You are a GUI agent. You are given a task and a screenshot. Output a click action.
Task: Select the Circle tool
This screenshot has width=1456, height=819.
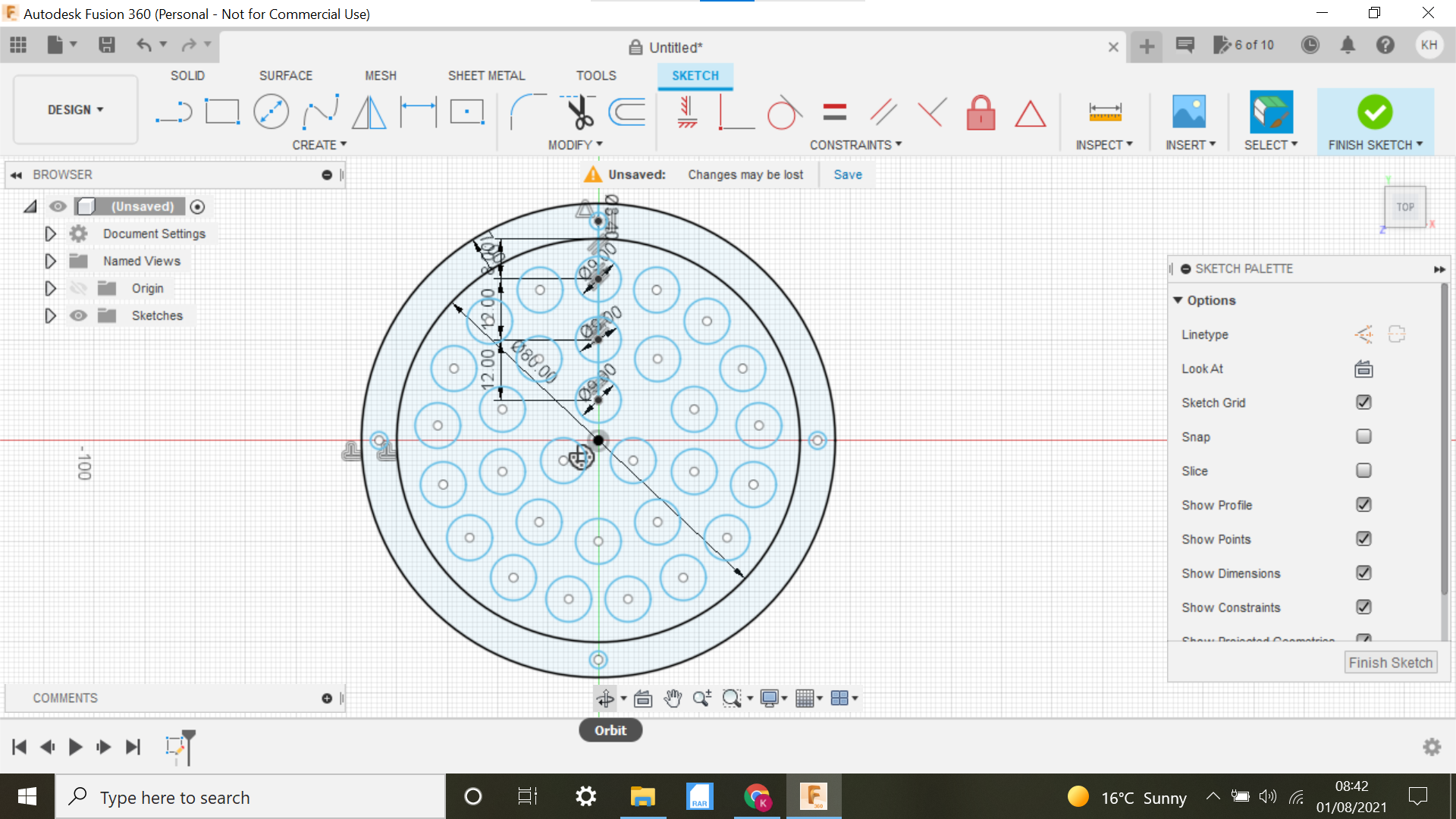point(271,111)
